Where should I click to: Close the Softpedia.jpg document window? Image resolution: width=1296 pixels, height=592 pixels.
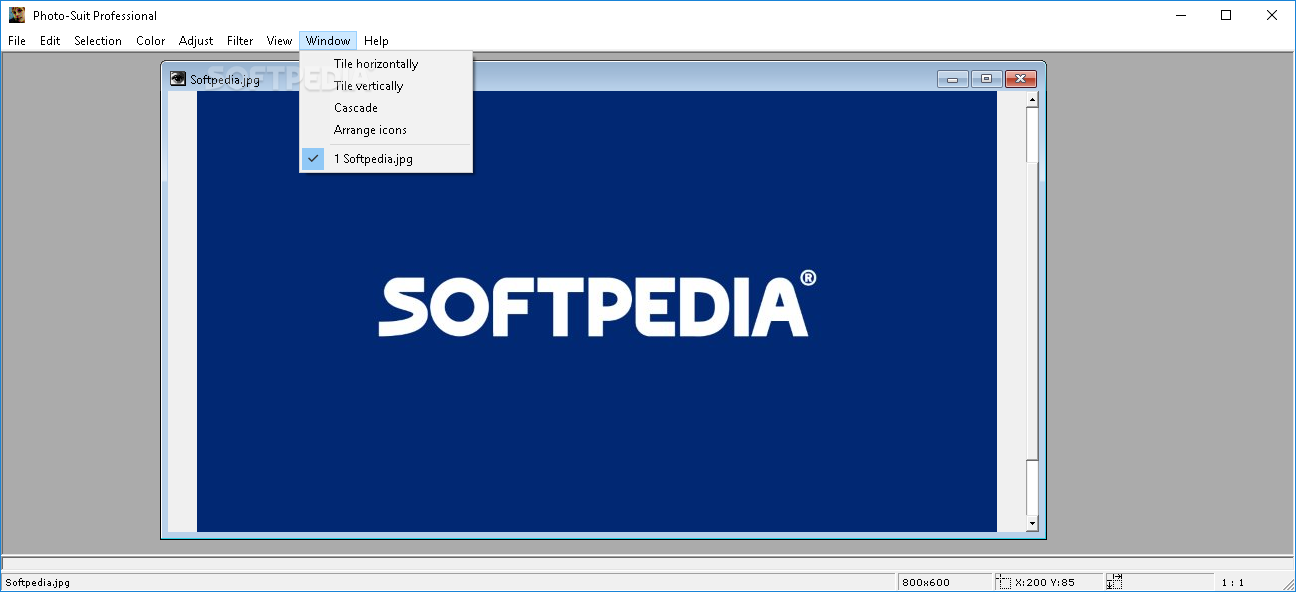point(1020,79)
